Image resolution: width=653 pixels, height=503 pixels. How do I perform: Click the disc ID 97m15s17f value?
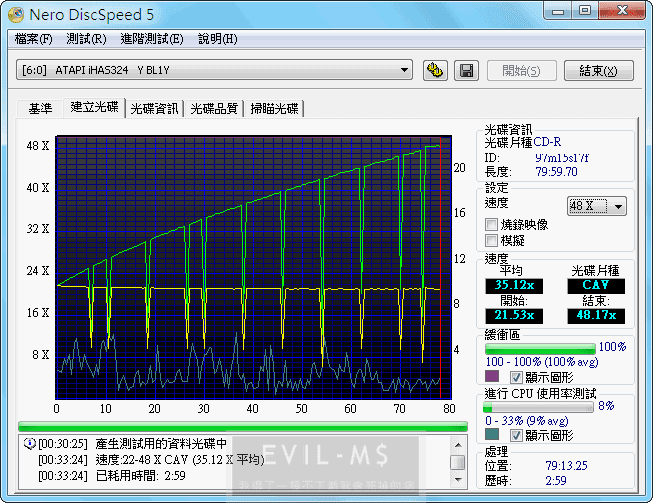tap(562, 158)
